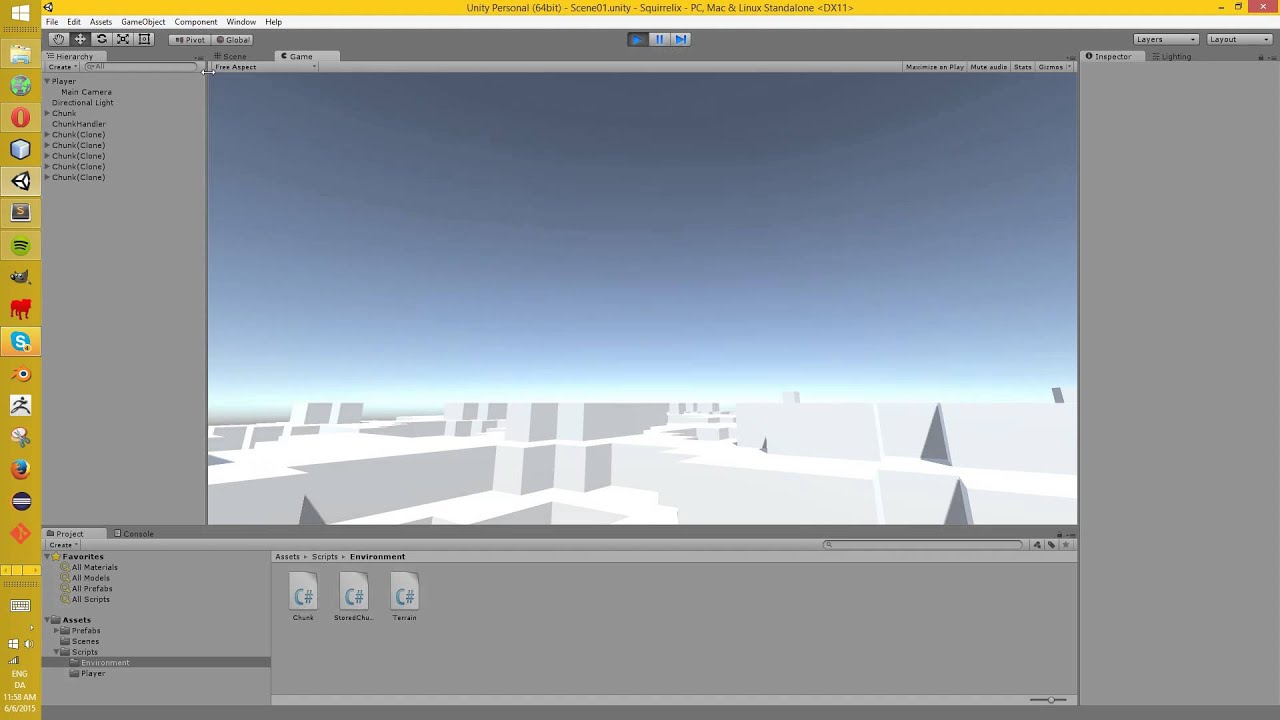Select the Hand tool in the toolbar

[x=58, y=39]
